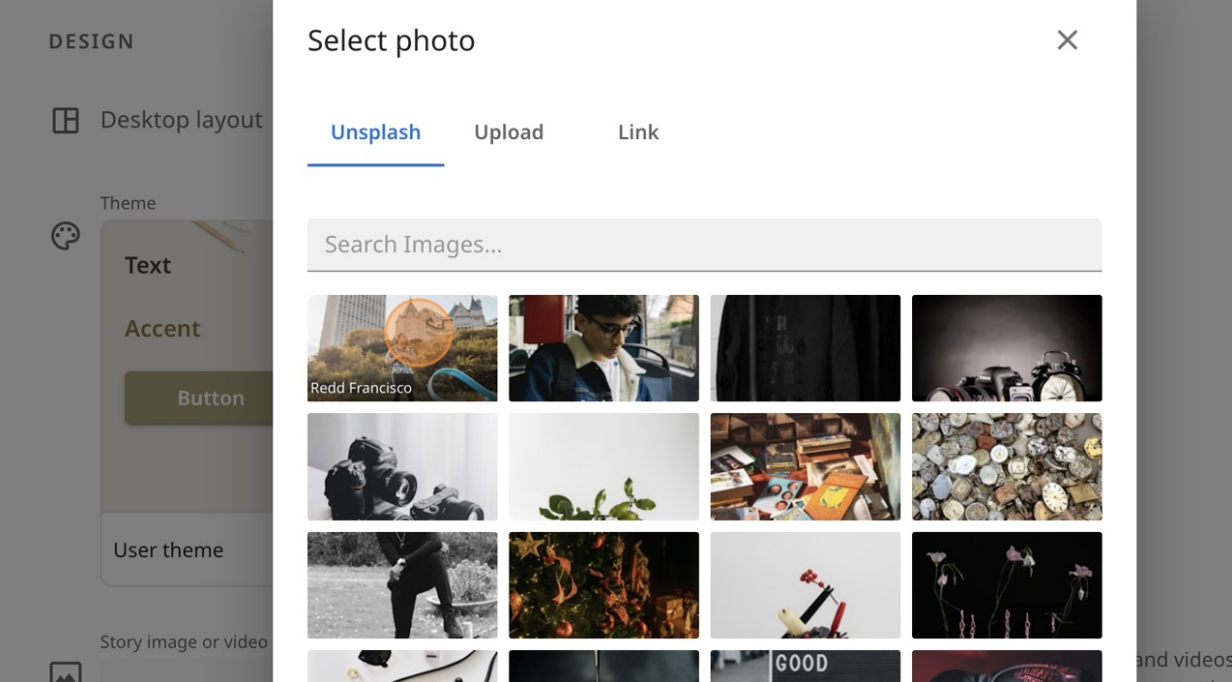1232x682 pixels.
Task: Select the Unsplash tab
Action: 375,132
